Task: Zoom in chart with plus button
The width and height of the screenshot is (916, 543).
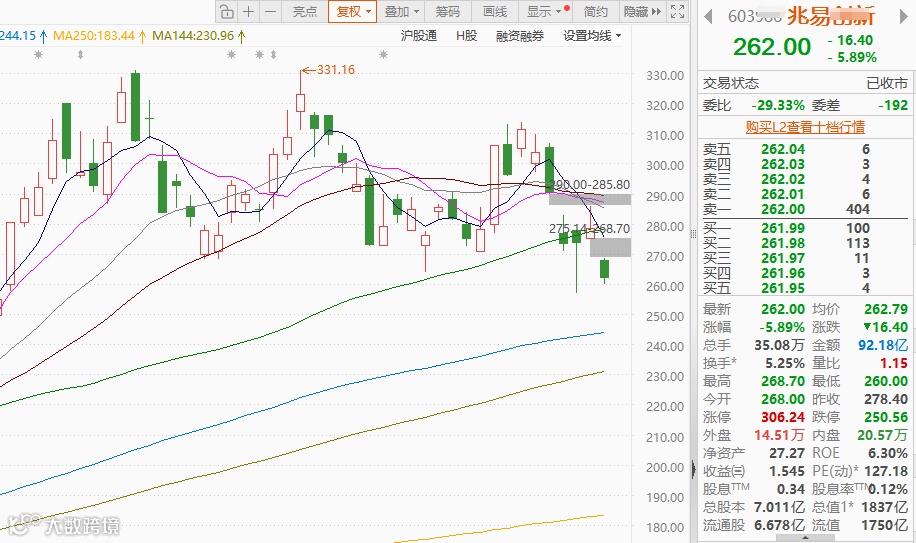Action: point(249,12)
